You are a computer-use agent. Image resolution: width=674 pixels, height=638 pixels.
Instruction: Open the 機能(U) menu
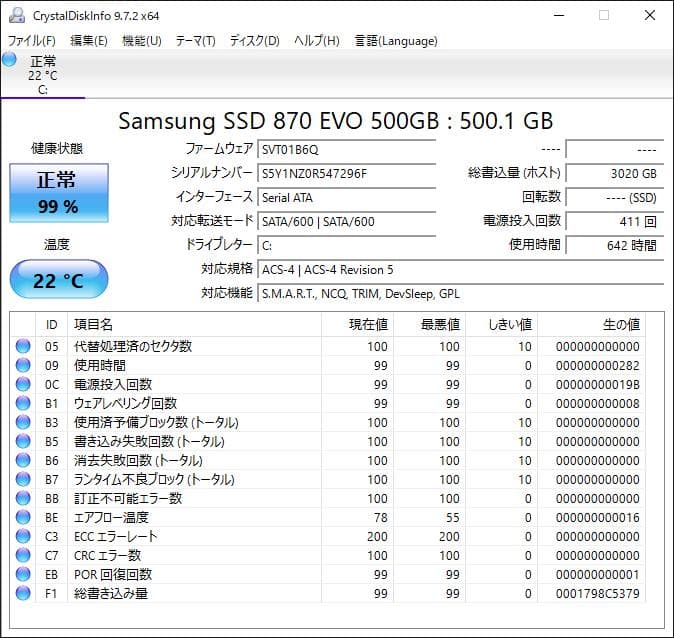(142, 41)
